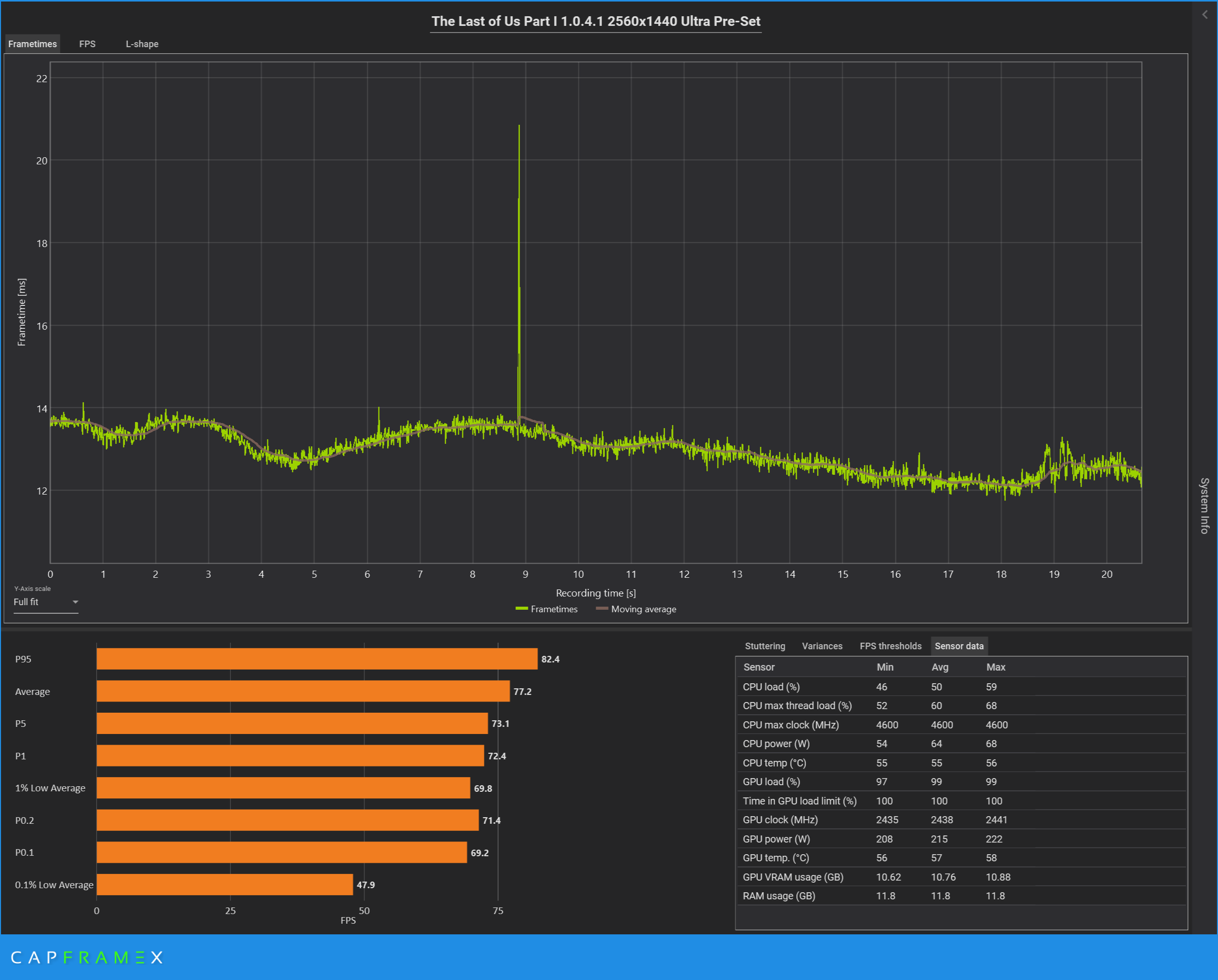The width and height of the screenshot is (1218, 980).
Task: Select the CPU temp (°C) row
Action: [x=961, y=763]
